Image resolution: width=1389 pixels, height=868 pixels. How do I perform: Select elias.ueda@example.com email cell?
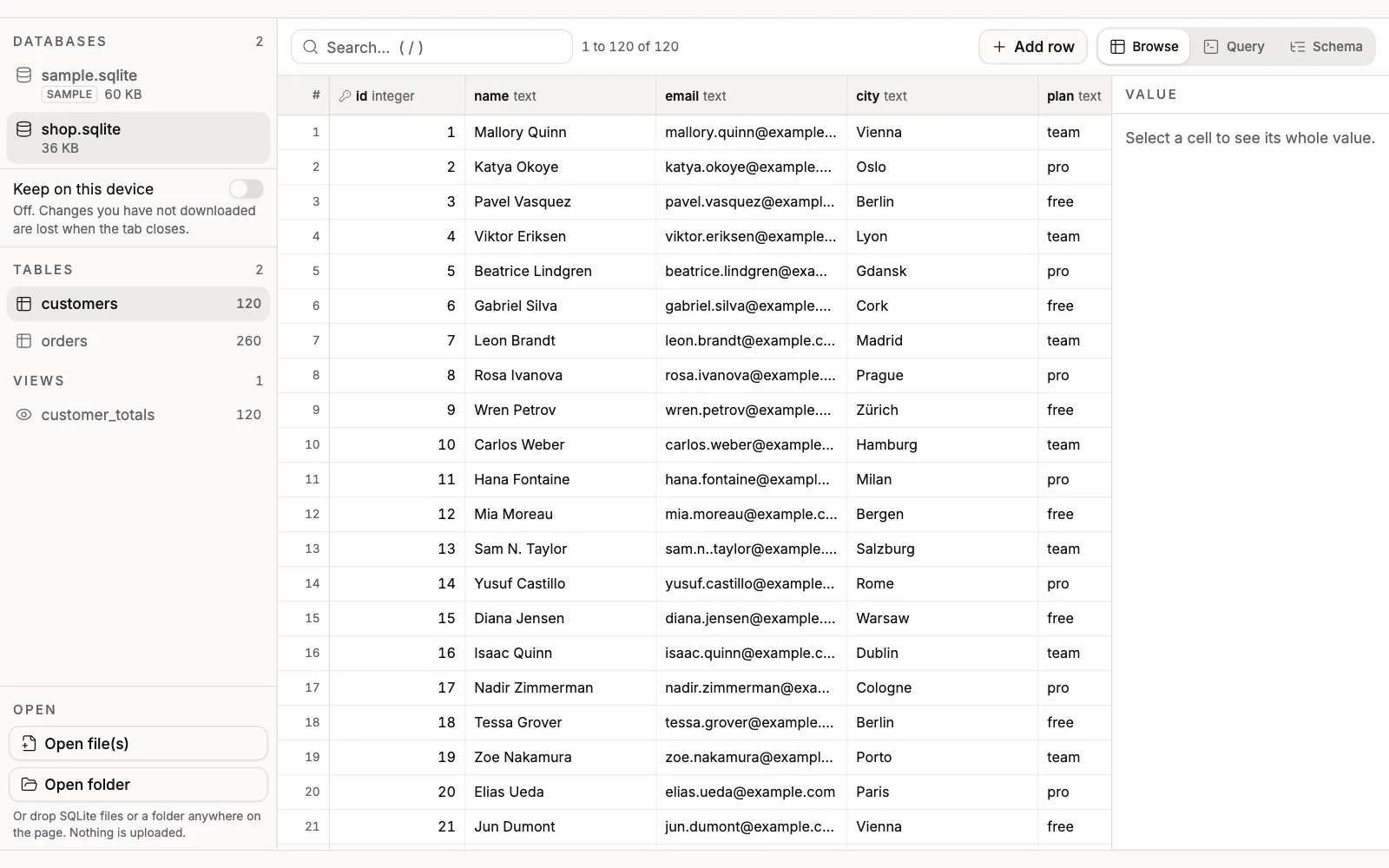751,792
